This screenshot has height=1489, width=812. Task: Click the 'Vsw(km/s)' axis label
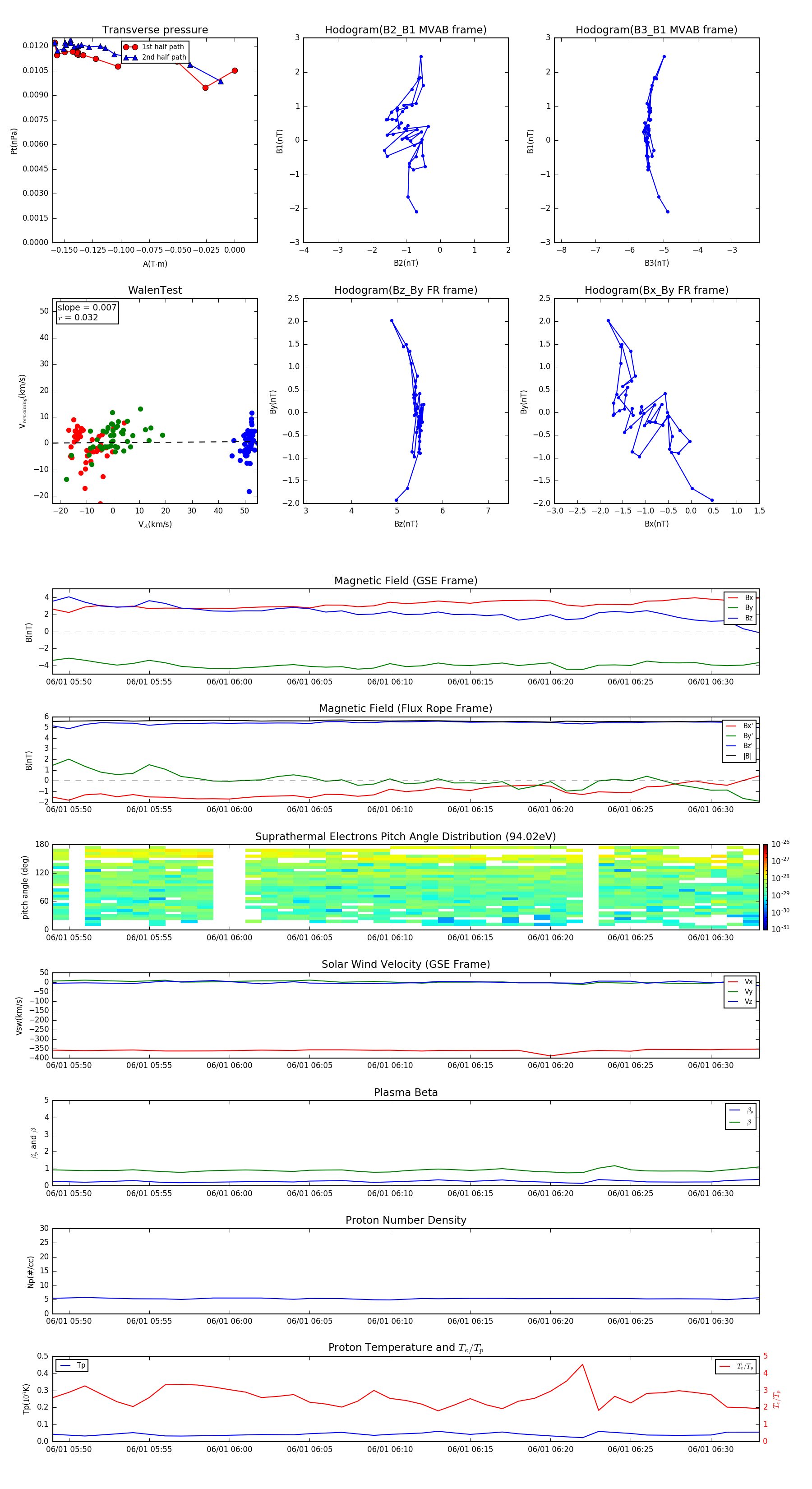[x=19, y=1016]
